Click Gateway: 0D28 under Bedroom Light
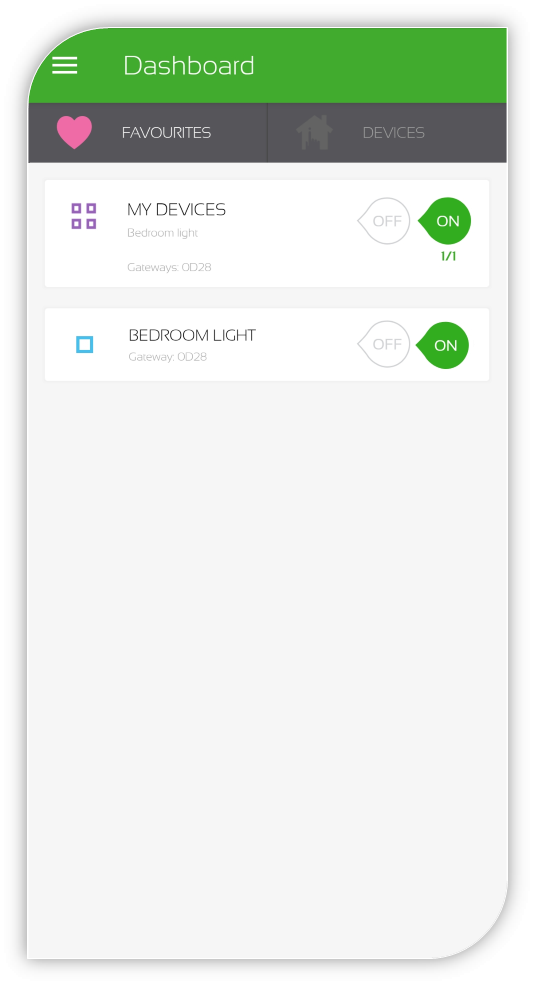 167,357
